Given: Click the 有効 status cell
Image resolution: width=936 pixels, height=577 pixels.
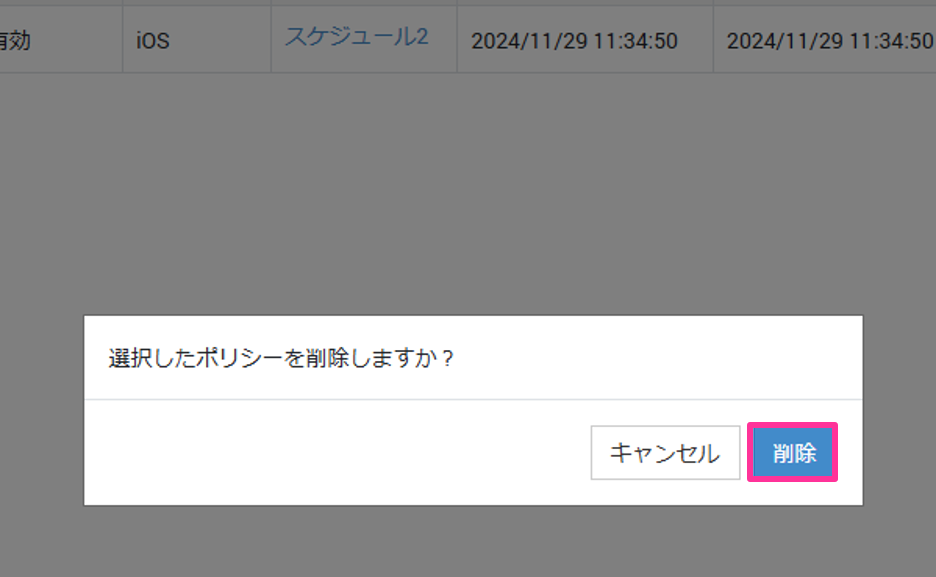Looking at the screenshot, I should tap(61, 40).
